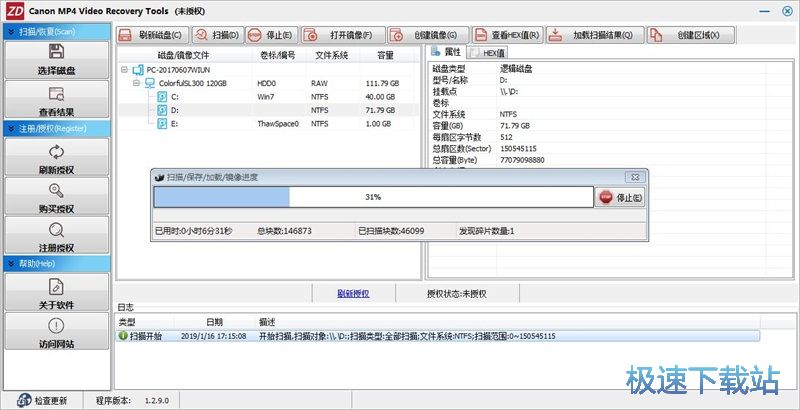Switch to the HEX值 tab
Image resolution: width=800 pixels, height=410 pixels.
pos(488,53)
